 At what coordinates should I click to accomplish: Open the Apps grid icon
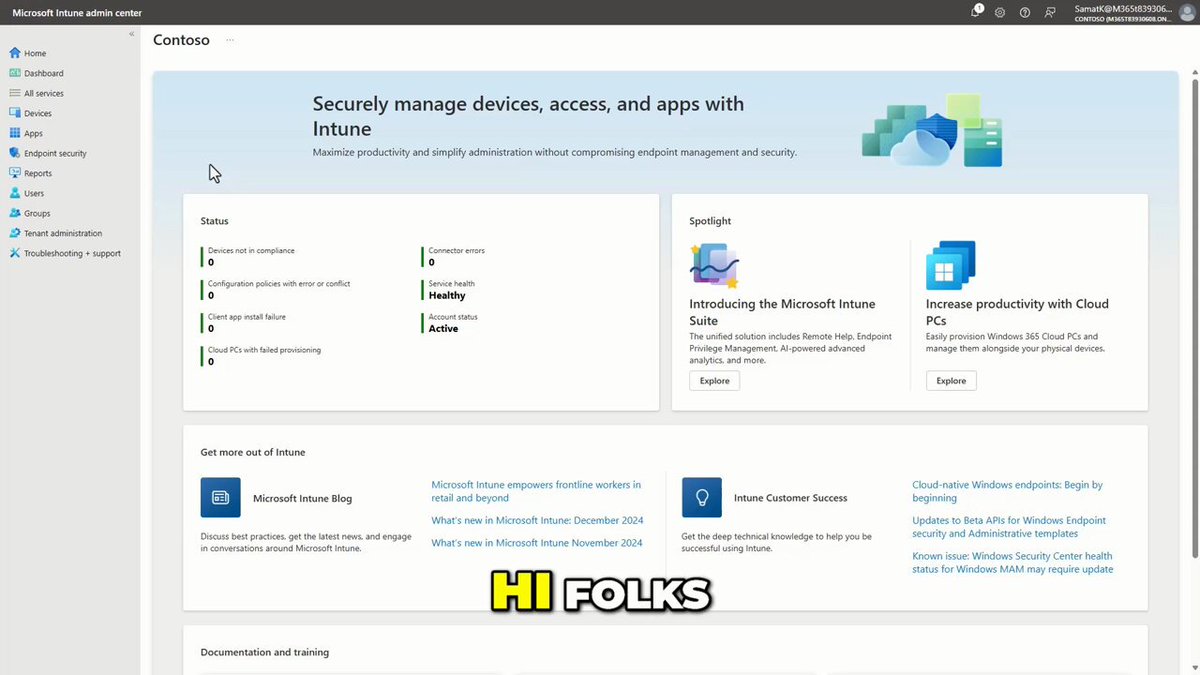tap(15, 133)
